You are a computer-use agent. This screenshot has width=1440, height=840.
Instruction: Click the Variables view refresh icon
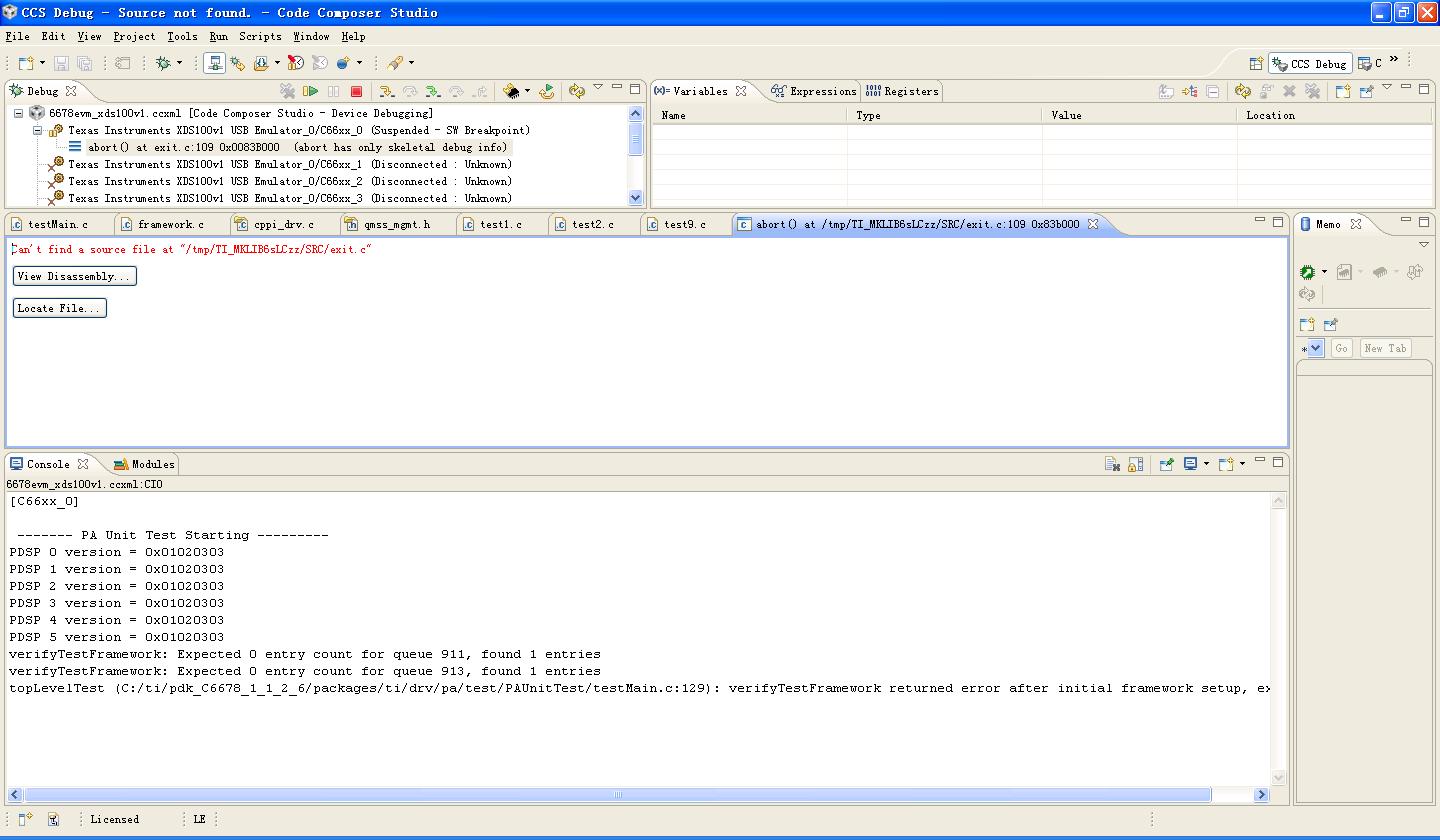point(1242,91)
